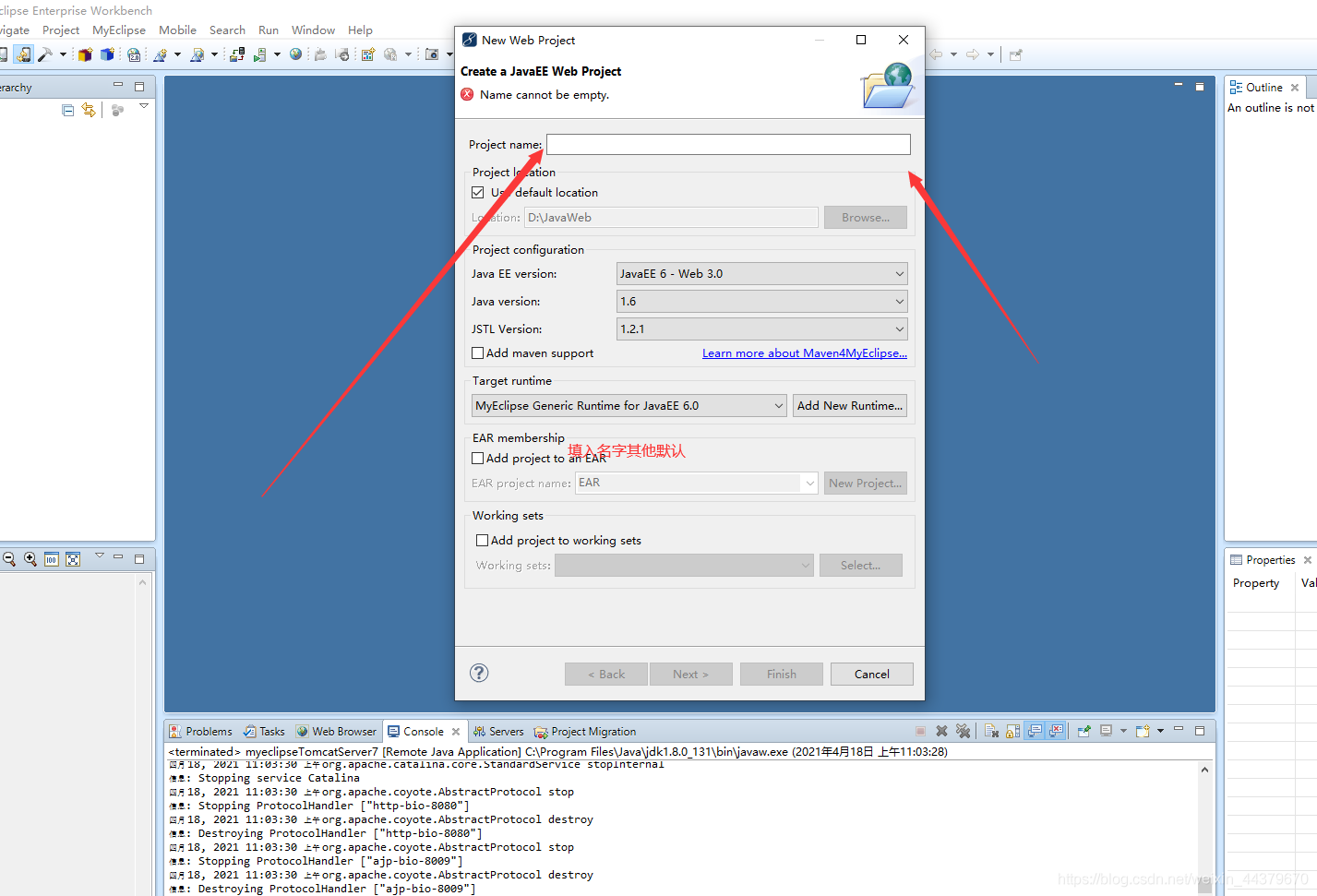Switch to the Tasks tab
1317x896 pixels.
[264, 732]
